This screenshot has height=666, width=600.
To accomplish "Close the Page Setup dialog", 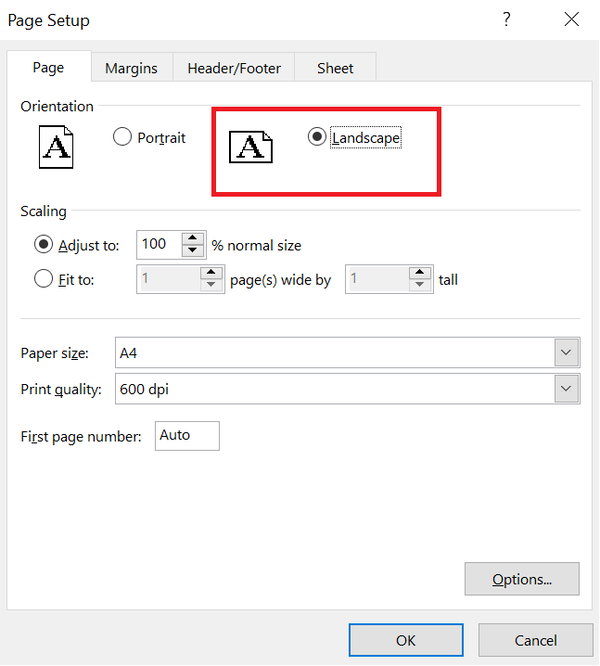I will click(572, 19).
